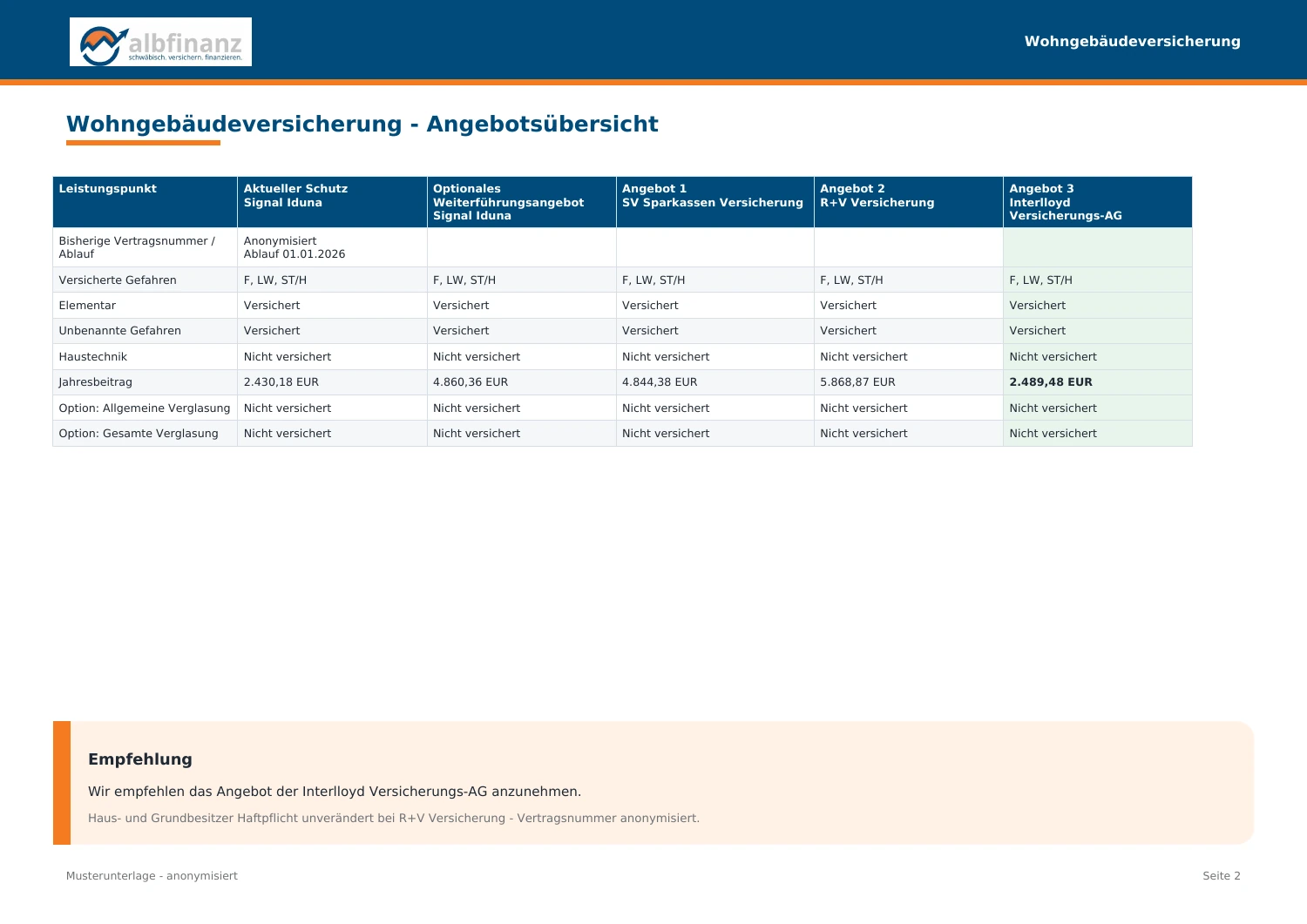
Task: Click the "Unbenannte Gefahren" row label
Action: (x=120, y=331)
